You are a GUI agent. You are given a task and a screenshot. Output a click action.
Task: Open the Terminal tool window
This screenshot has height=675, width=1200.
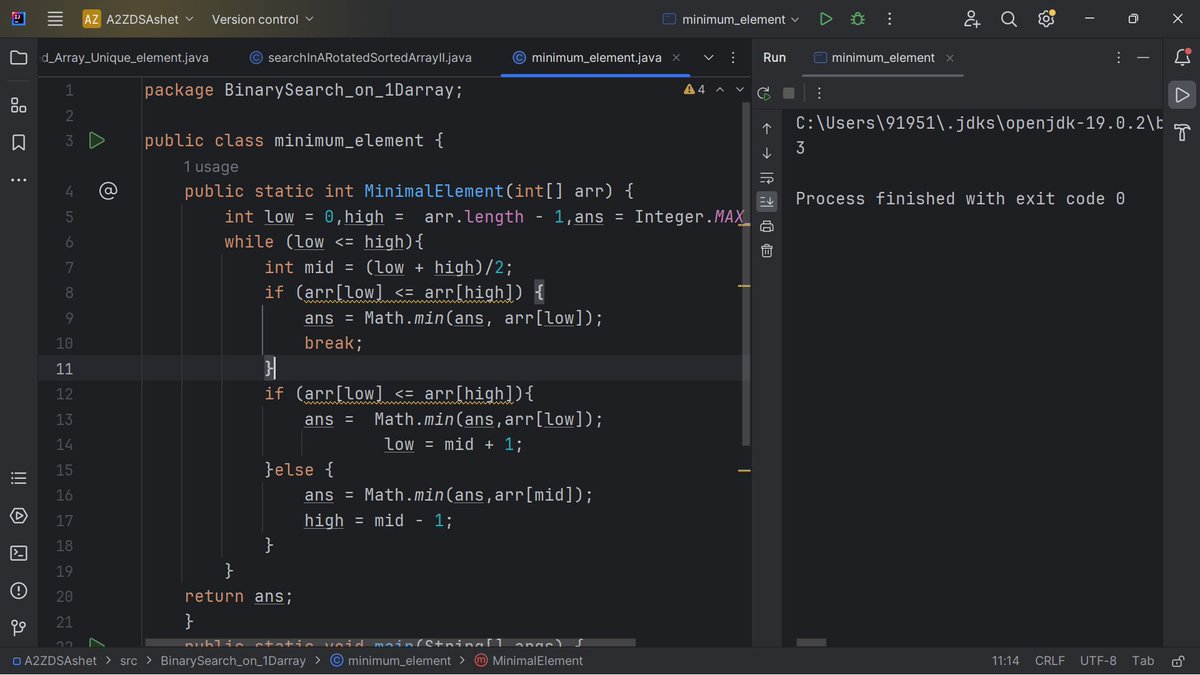pos(17,552)
